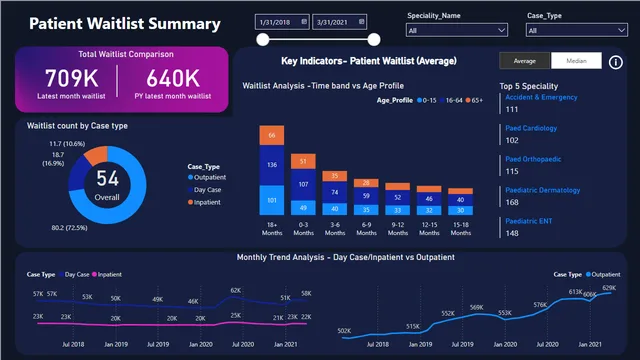Click donut label 80.2 (72.5%)
The height and width of the screenshot is (360, 640).
(69, 228)
